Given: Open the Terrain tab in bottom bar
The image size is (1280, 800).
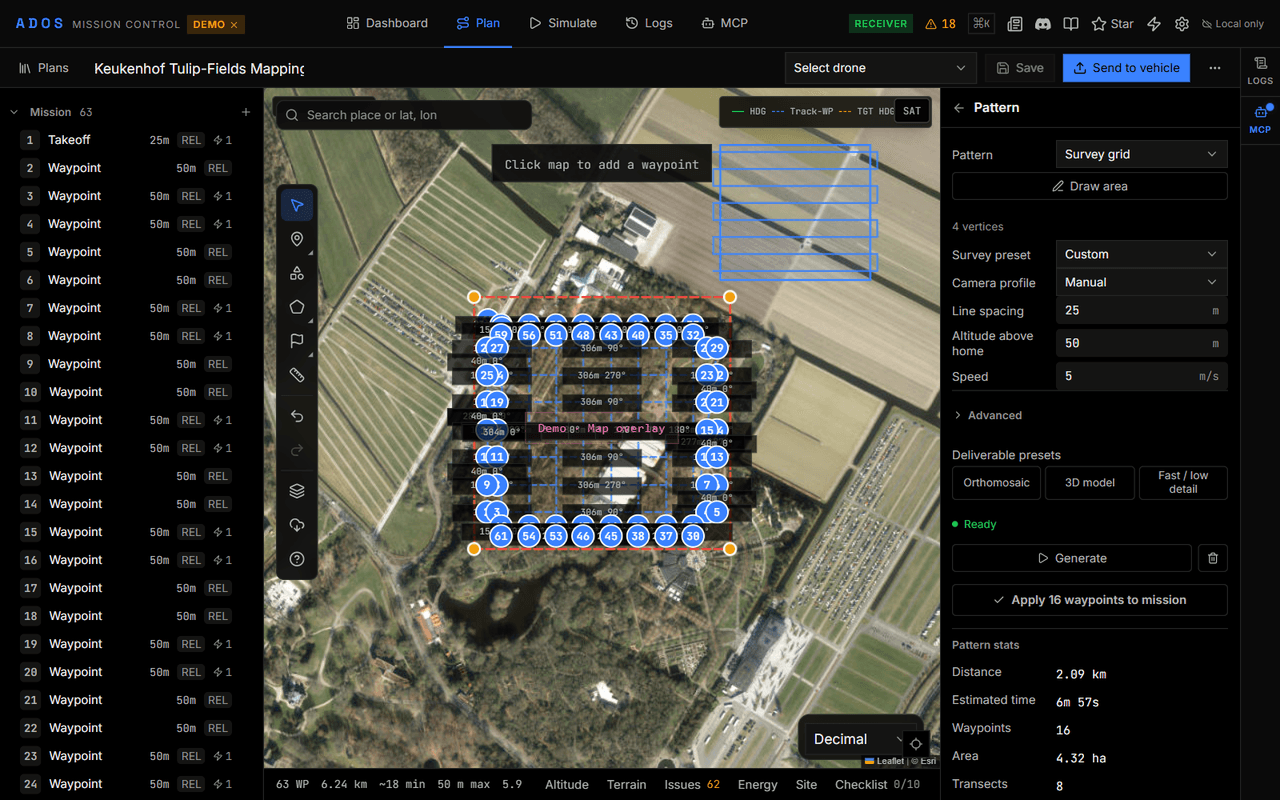Looking at the screenshot, I should tap(627, 785).
